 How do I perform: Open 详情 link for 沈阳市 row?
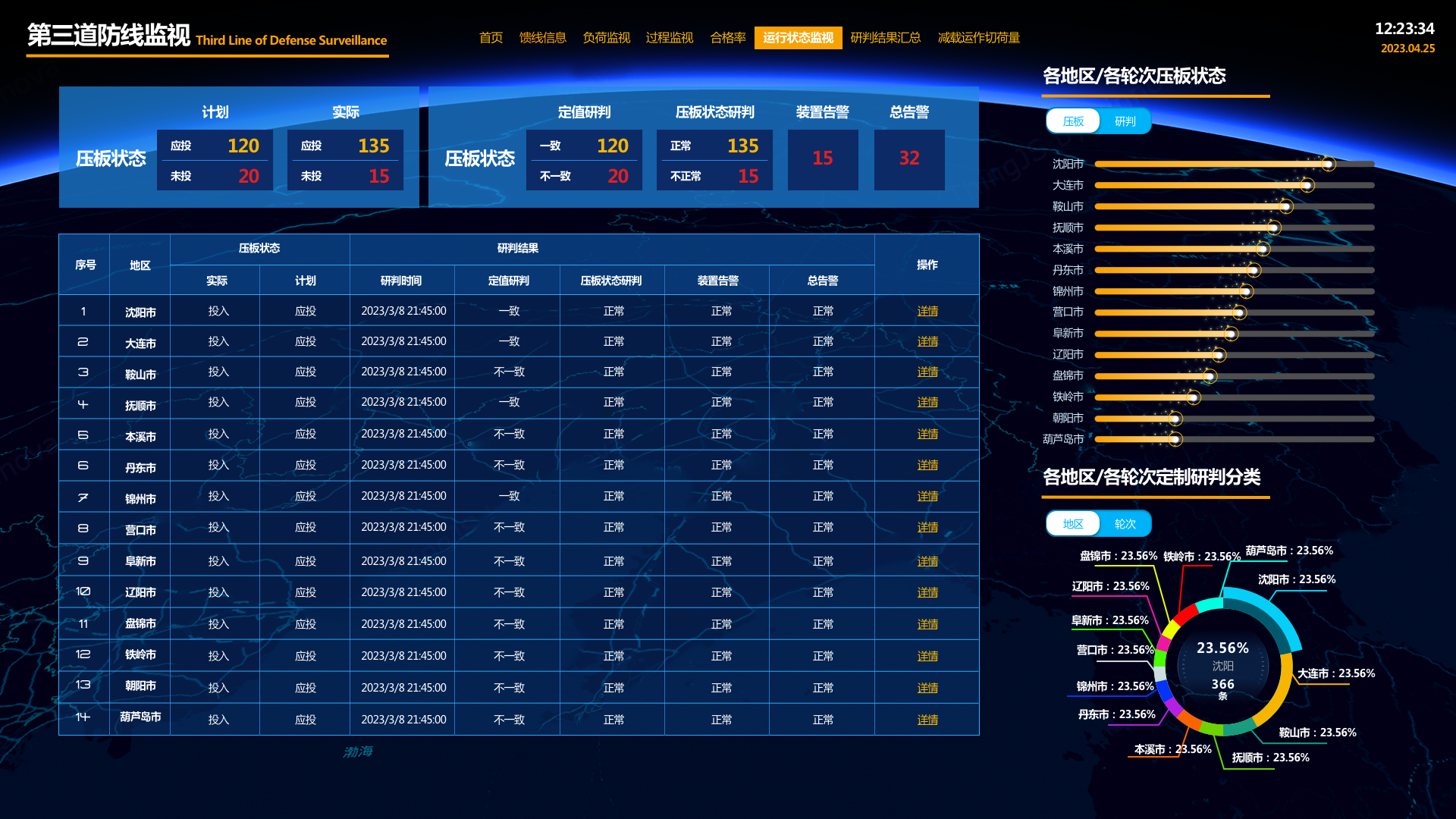tap(927, 311)
